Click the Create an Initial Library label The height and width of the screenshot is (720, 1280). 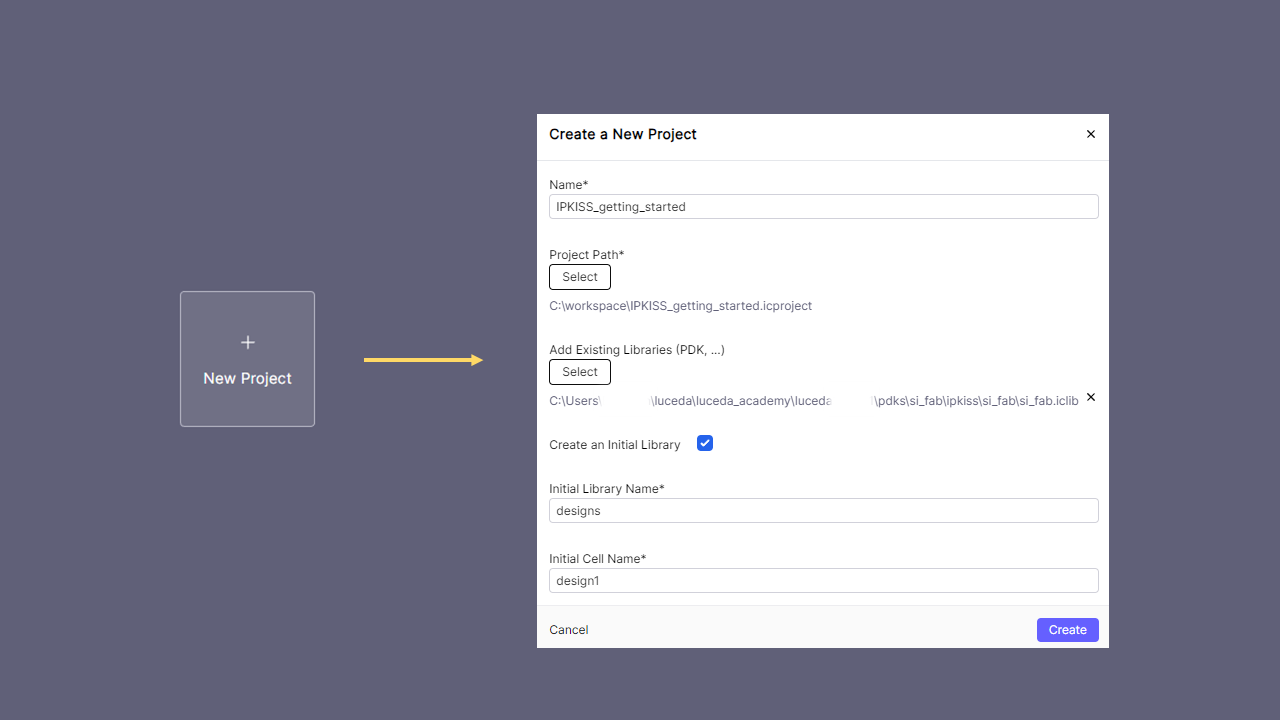pos(614,445)
